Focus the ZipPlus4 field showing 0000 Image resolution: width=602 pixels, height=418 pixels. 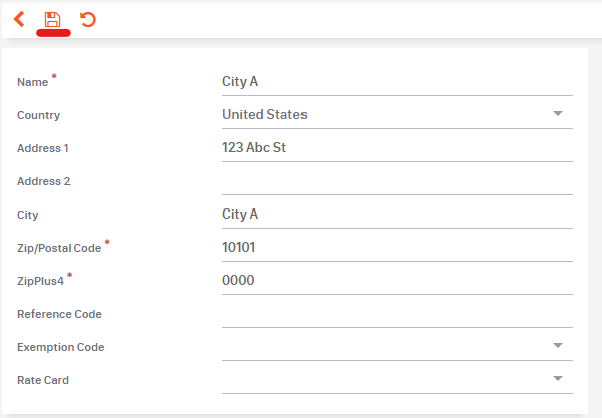tap(396, 280)
